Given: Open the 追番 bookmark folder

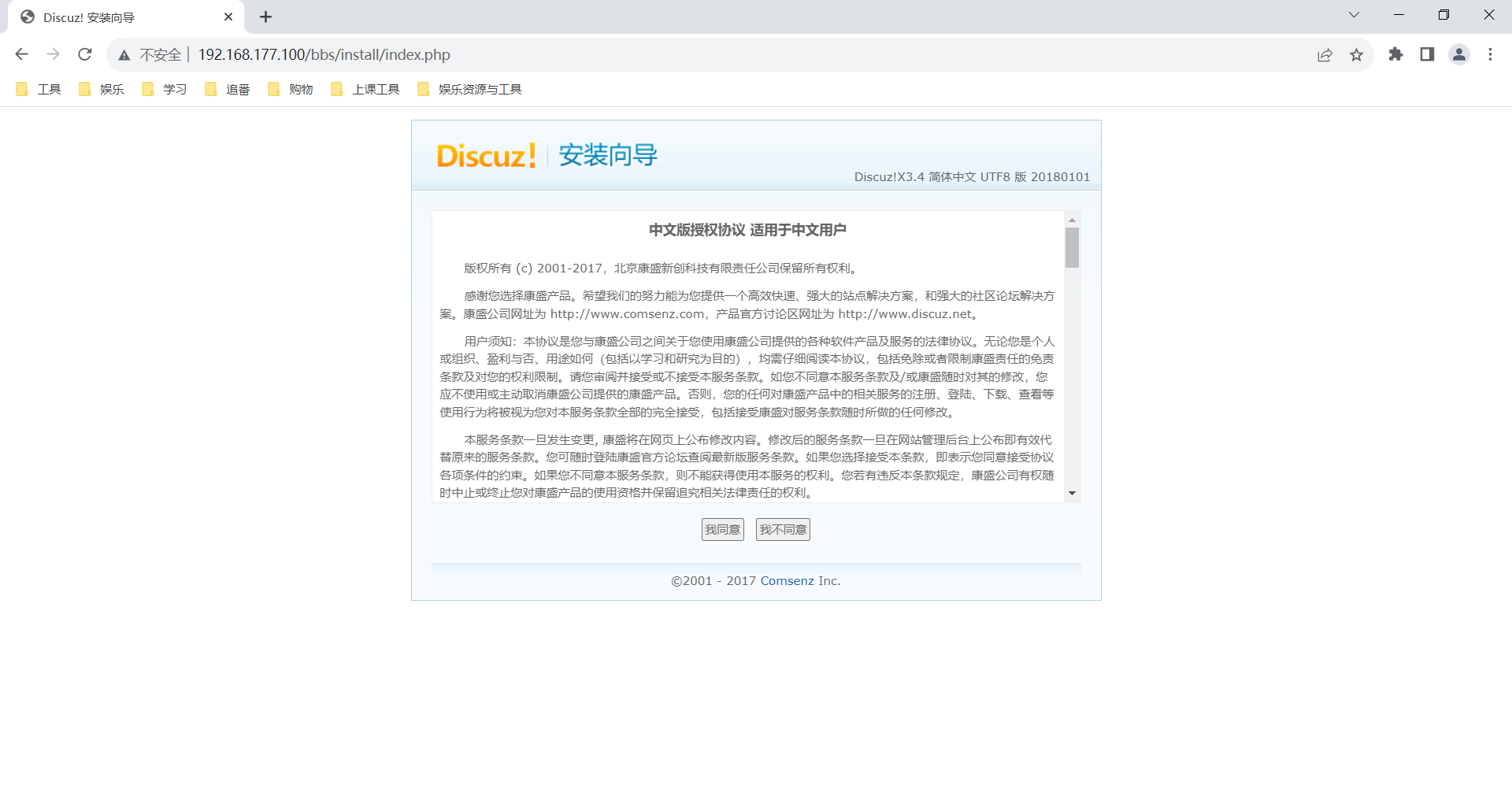Looking at the screenshot, I should pyautogui.click(x=228, y=89).
